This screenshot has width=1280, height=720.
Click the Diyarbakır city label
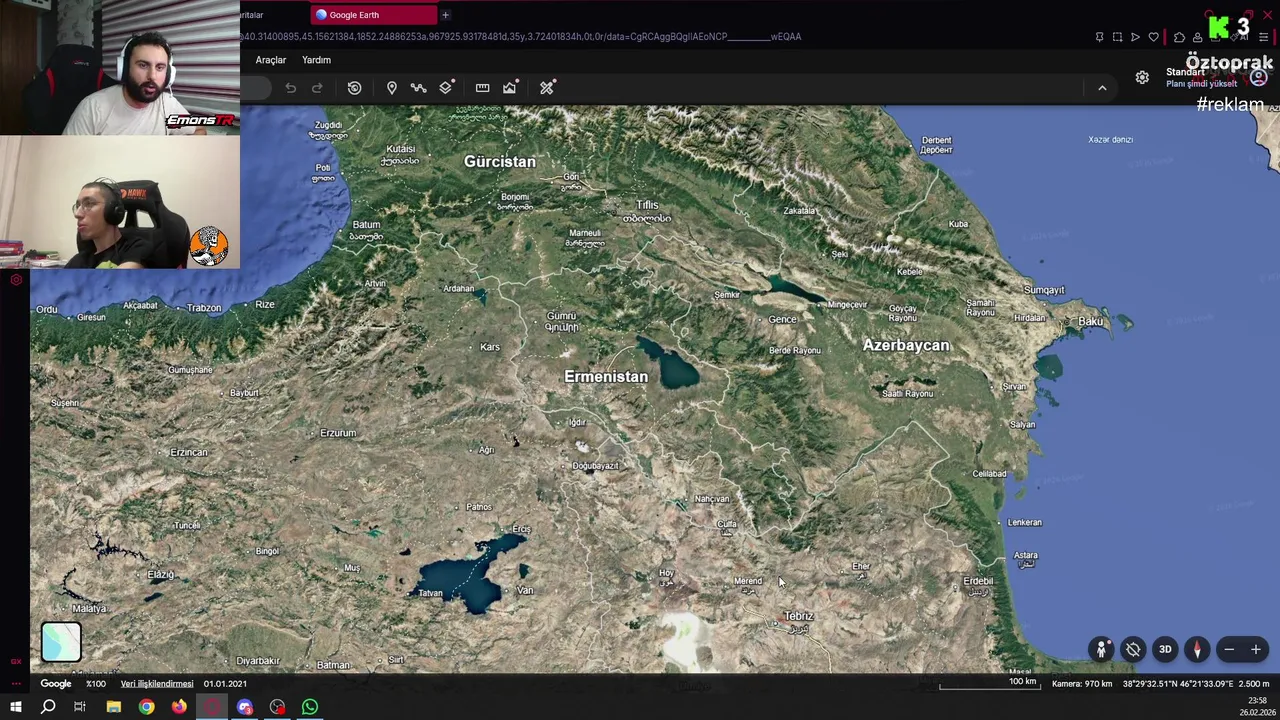click(x=258, y=661)
